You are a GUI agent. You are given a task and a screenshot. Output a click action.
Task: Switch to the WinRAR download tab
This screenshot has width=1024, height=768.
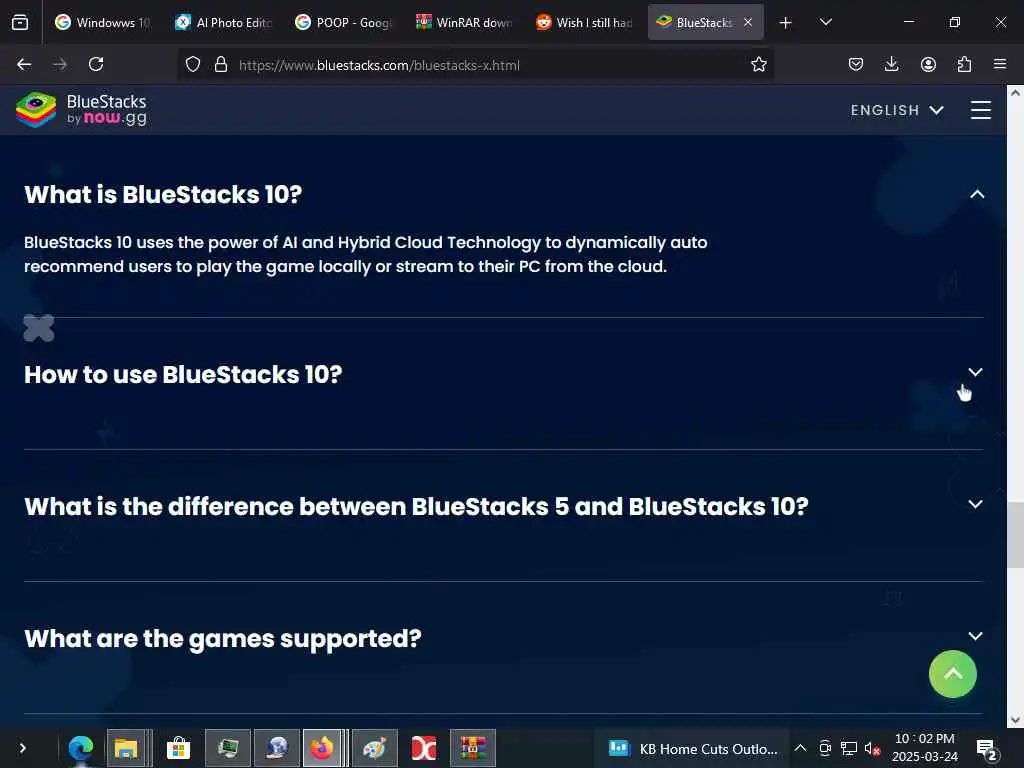point(465,22)
